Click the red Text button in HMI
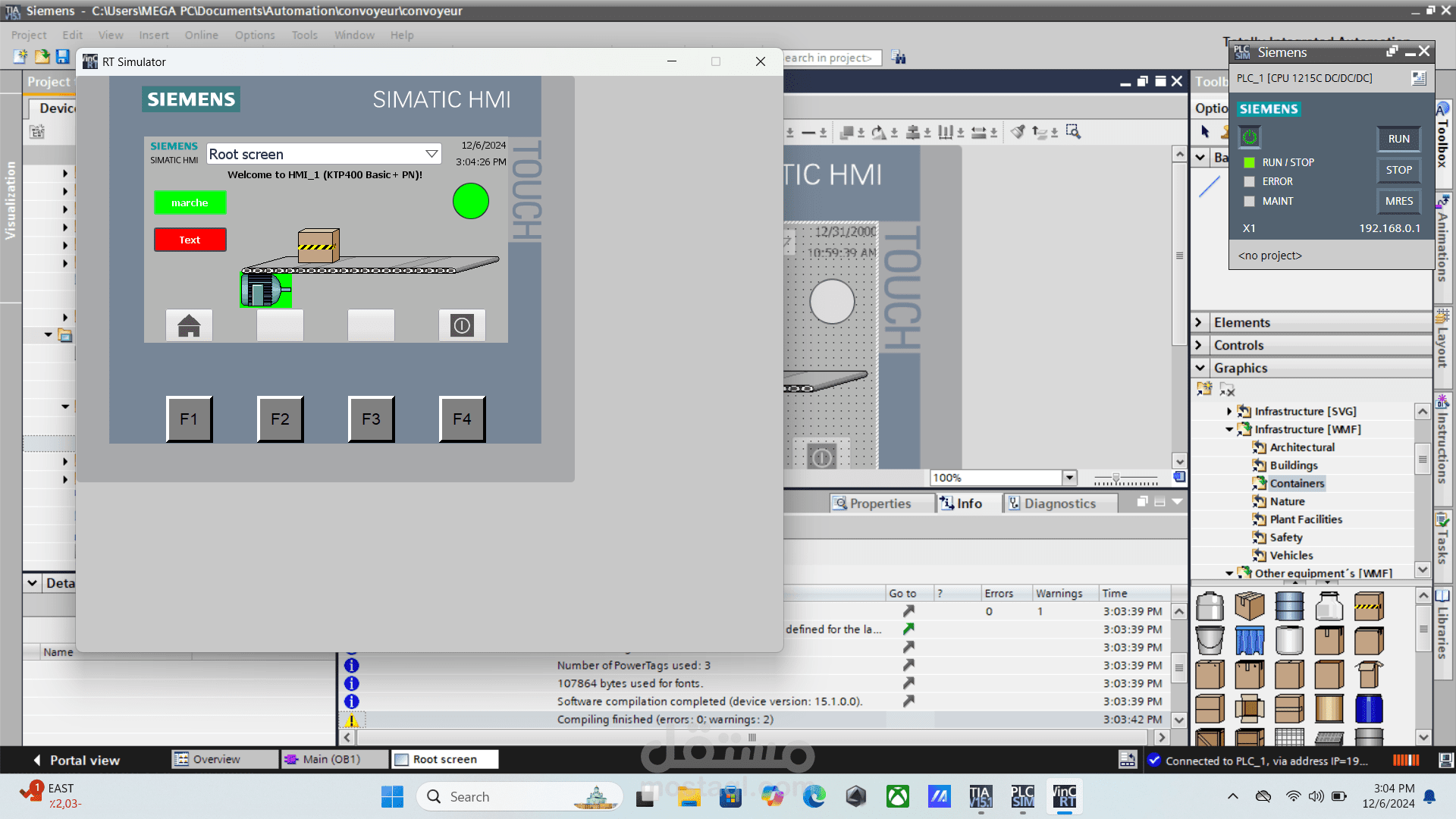This screenshot has height=819, width=1456. click(190, 240)
